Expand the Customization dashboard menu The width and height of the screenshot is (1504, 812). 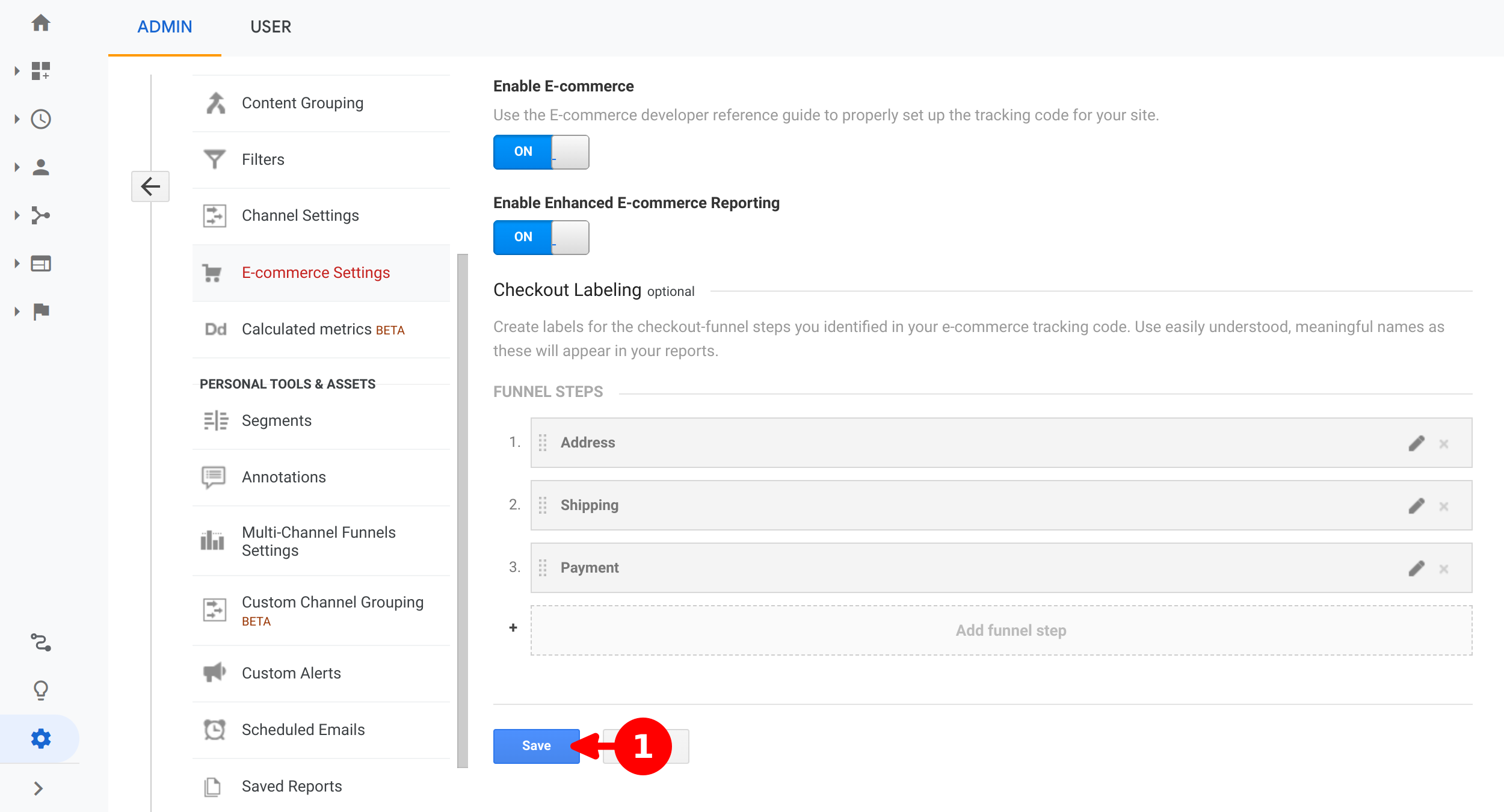pyautogui.click(x=41, y=71)
